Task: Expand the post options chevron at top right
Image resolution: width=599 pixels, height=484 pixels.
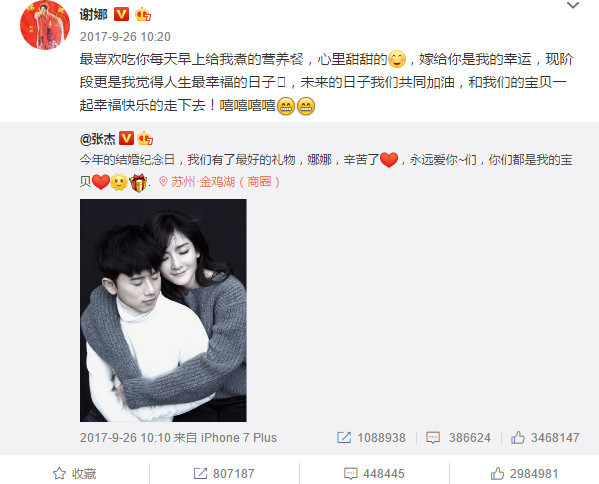Action: click(573, 5)
